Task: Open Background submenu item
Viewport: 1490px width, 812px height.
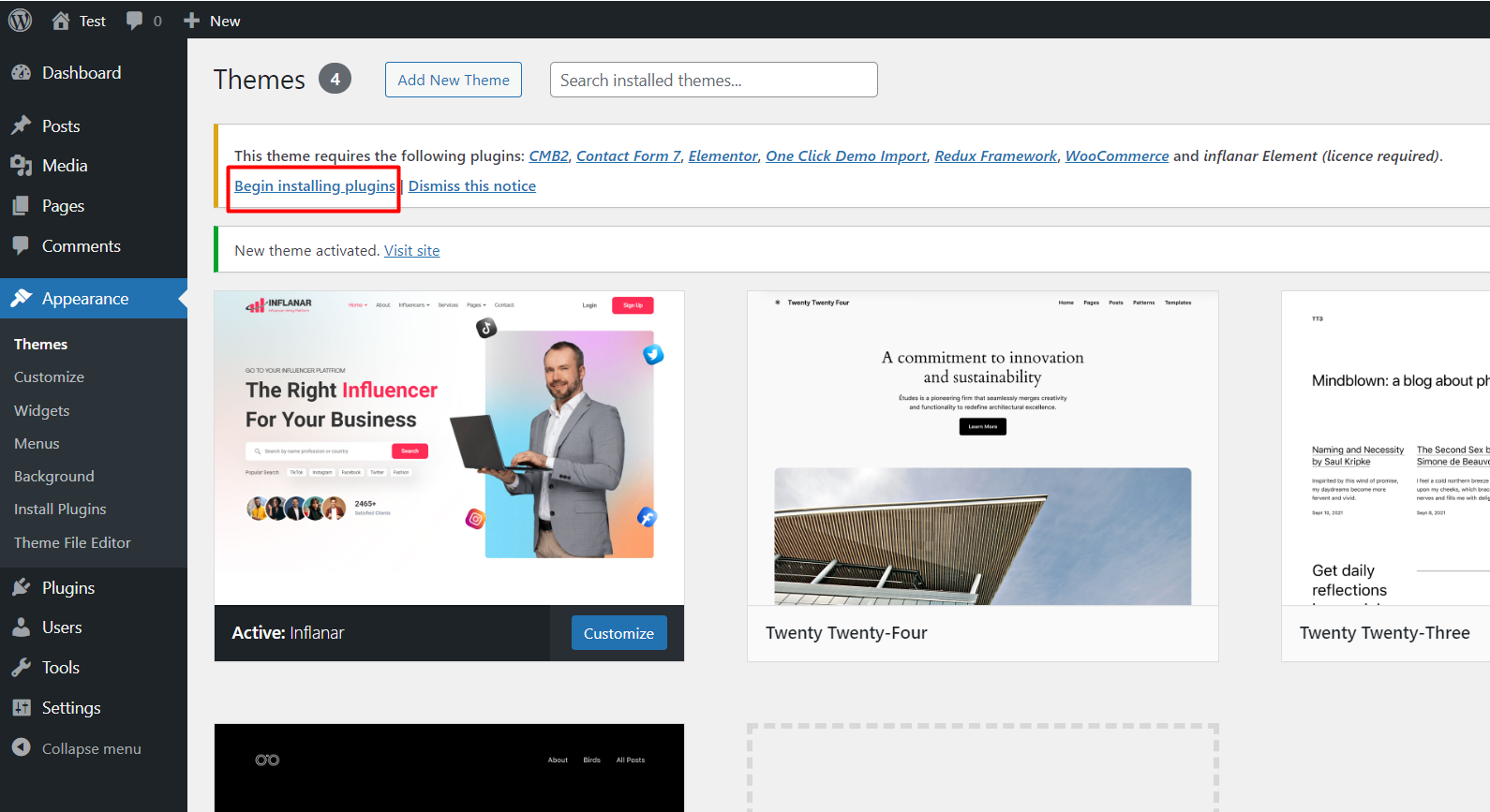Action: 54,477
